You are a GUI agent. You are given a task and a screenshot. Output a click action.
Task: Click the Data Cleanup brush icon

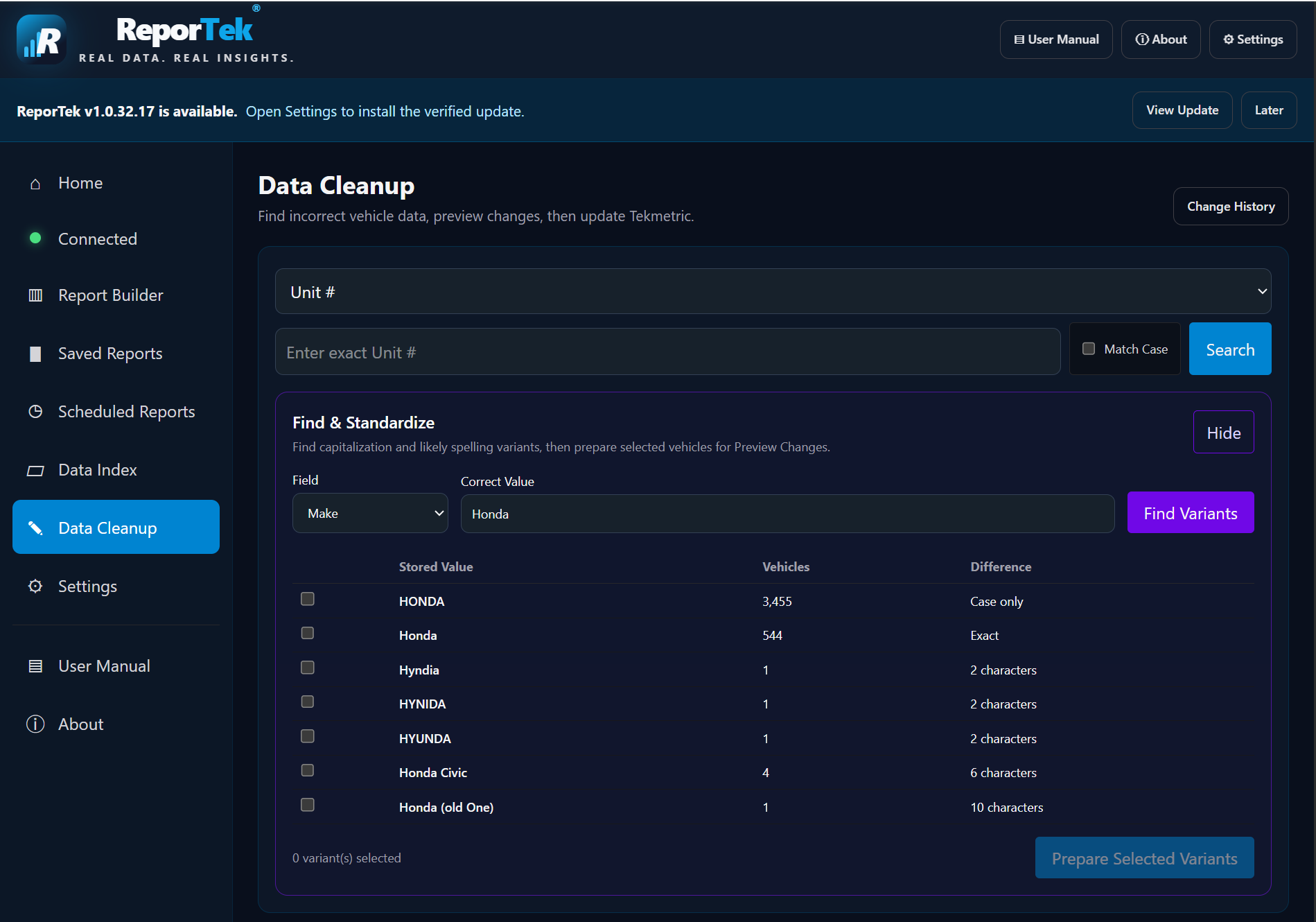35,528
